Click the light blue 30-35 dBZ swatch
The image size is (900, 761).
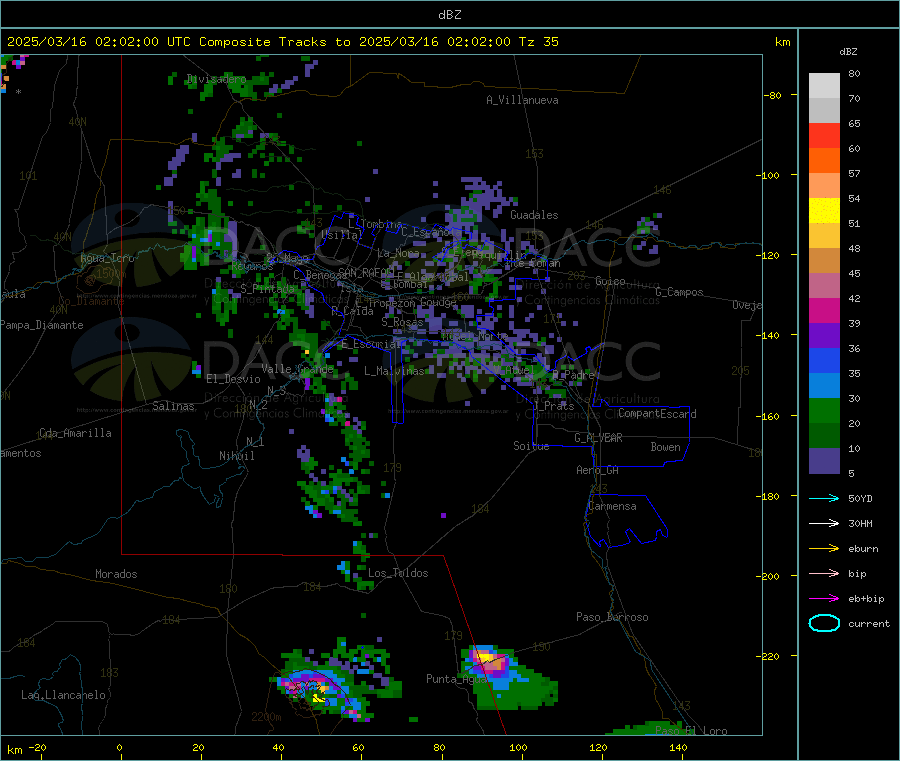click(x=824, y=386)
